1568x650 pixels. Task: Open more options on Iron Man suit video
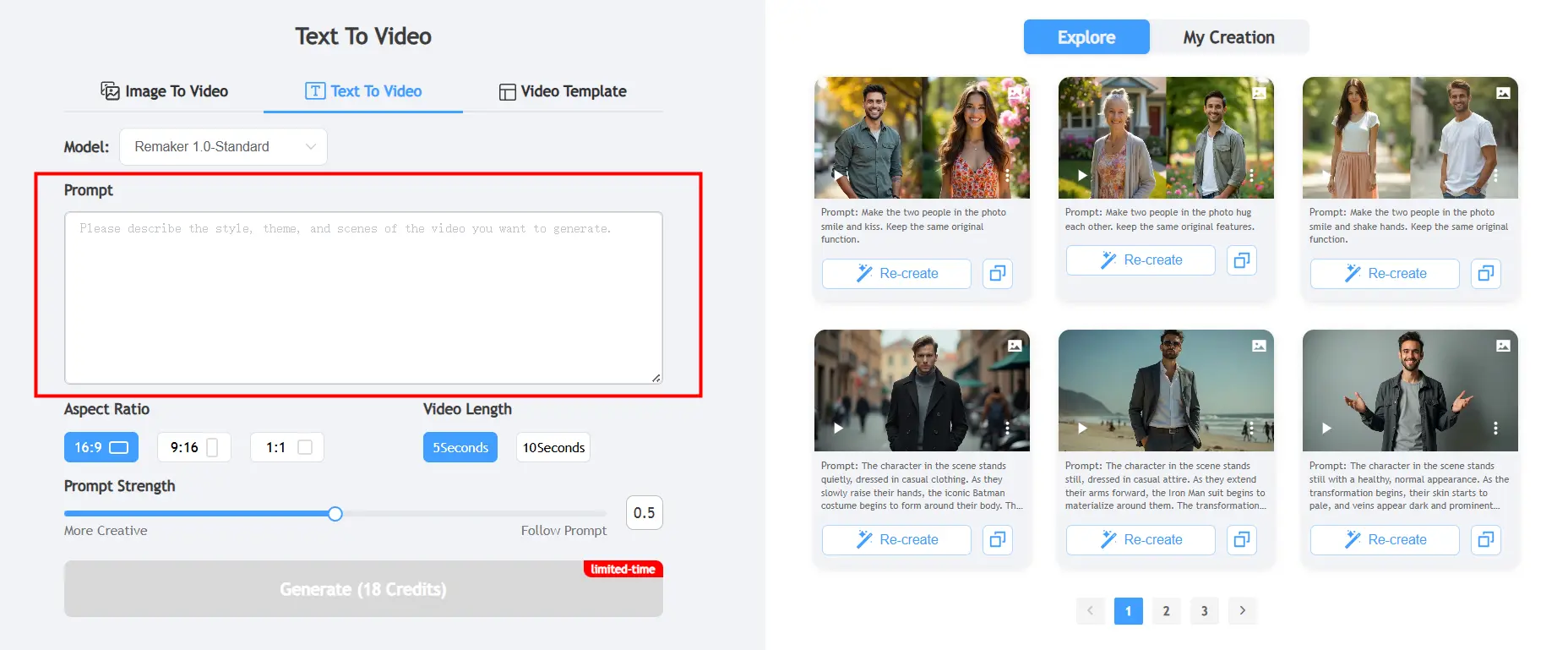click(x=1251, y=429)
